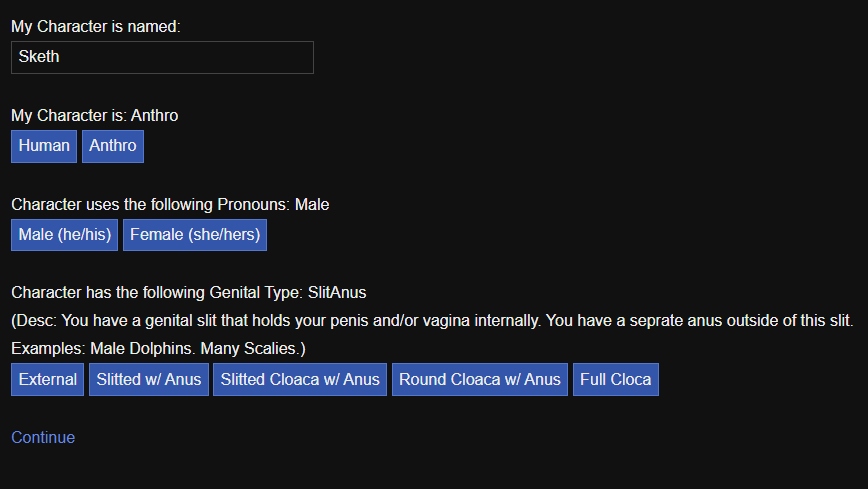Choose the Anthro character type button

[x=113, y=146]
